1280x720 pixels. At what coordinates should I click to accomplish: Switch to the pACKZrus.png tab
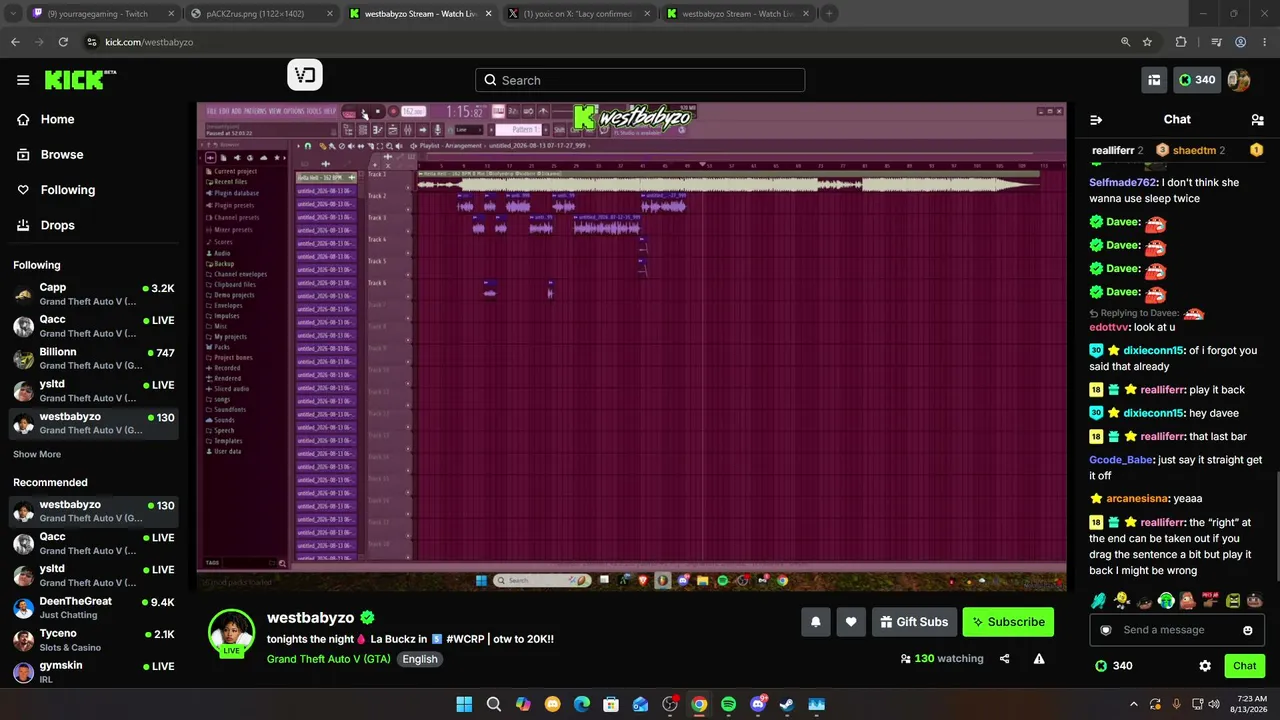[262, 14]
